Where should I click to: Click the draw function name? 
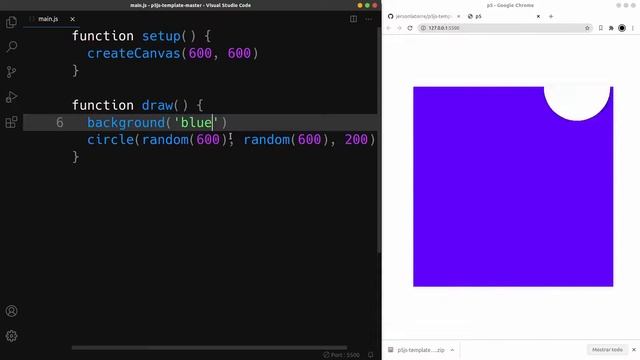(x=157, y=105)
